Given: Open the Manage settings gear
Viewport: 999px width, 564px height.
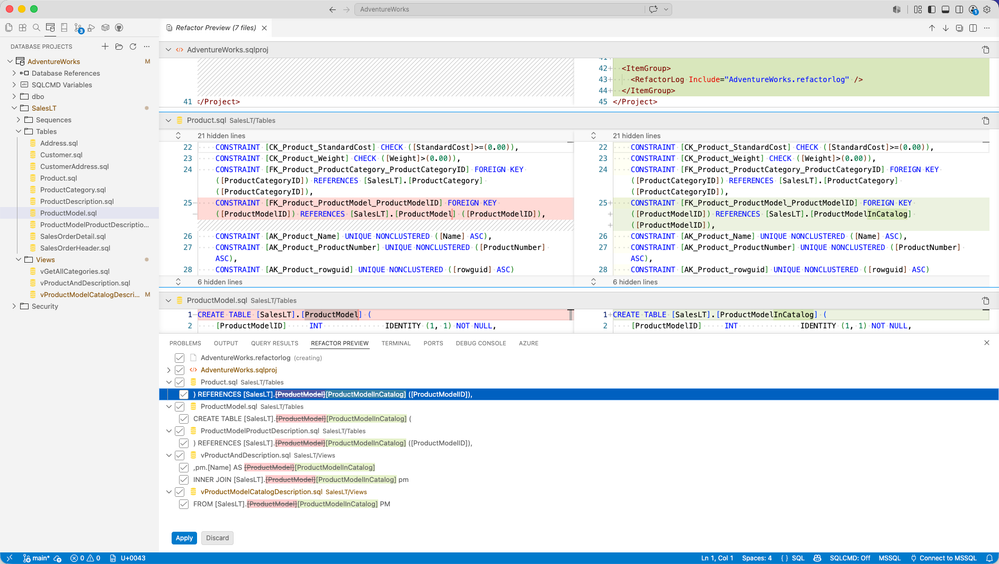Looking at the screenshot, I should (987, 10).
